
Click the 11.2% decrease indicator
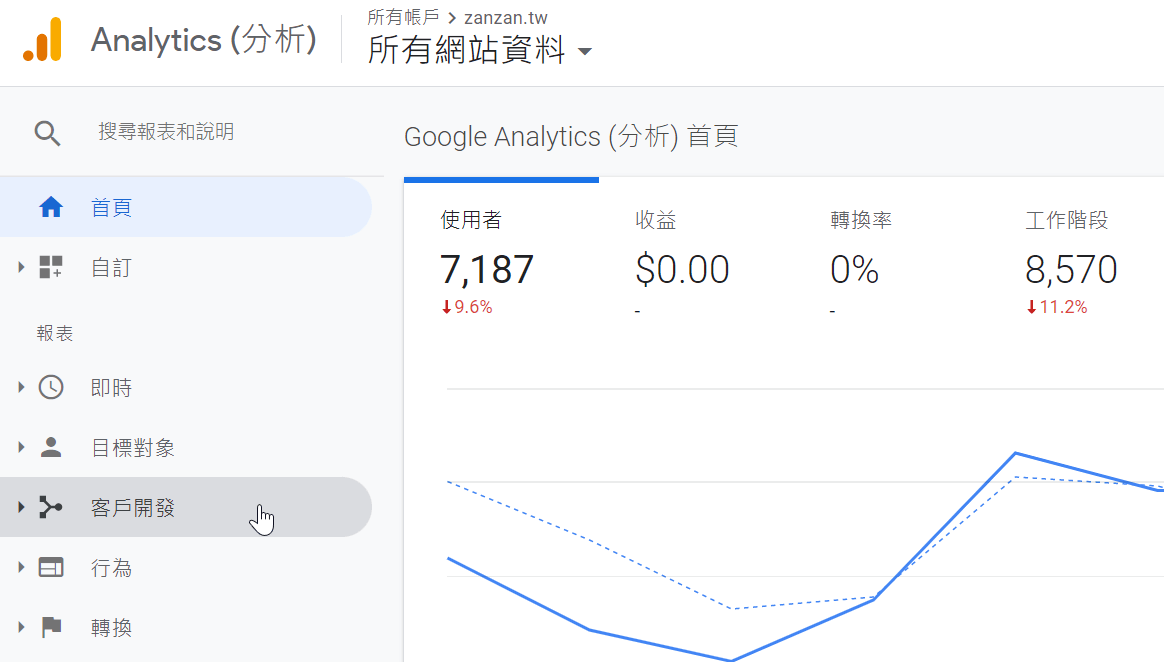pyautogui.click(x=1056, y=307)
